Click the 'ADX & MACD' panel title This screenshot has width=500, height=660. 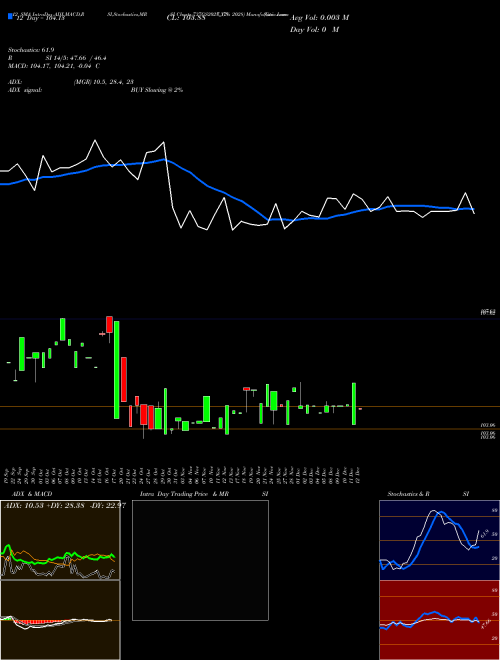32,494
